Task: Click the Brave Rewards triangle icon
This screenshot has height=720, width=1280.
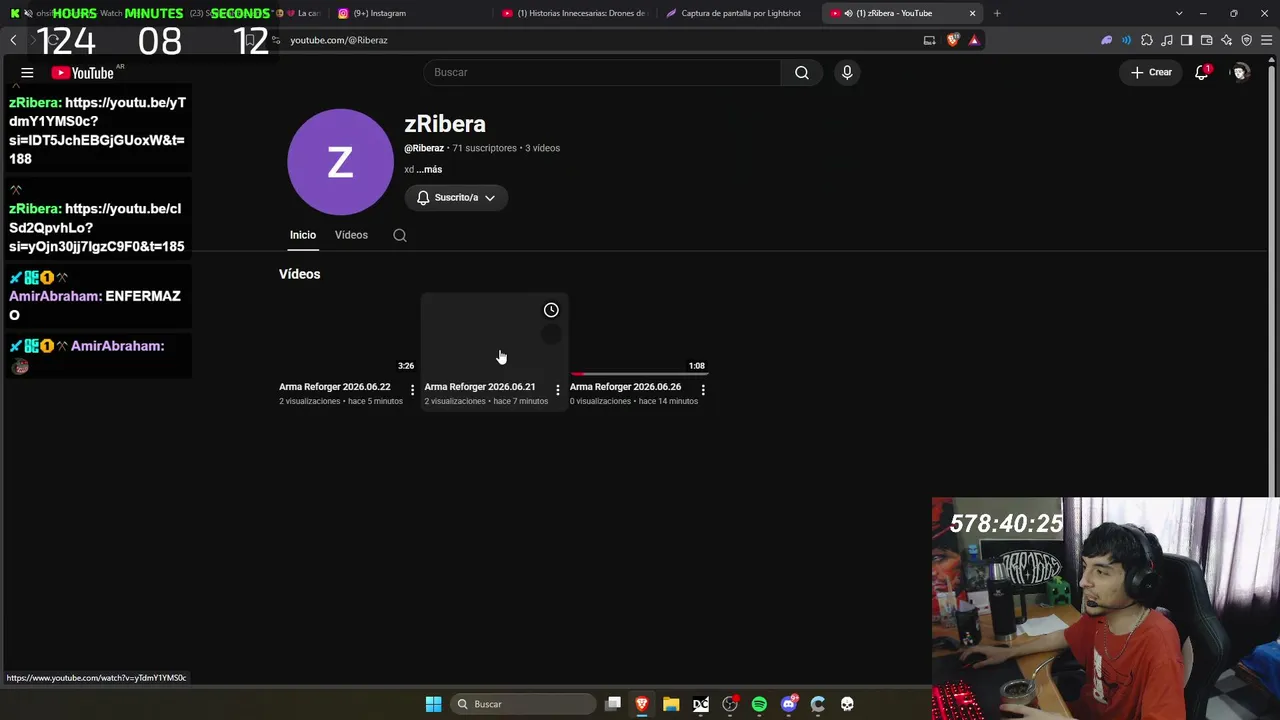Action: click(x=974, y=40)
